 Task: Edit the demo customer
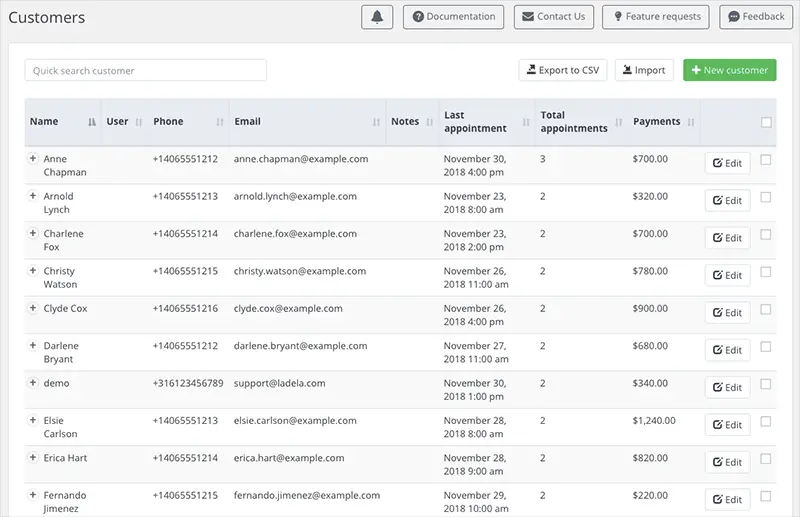coord(728,387)
